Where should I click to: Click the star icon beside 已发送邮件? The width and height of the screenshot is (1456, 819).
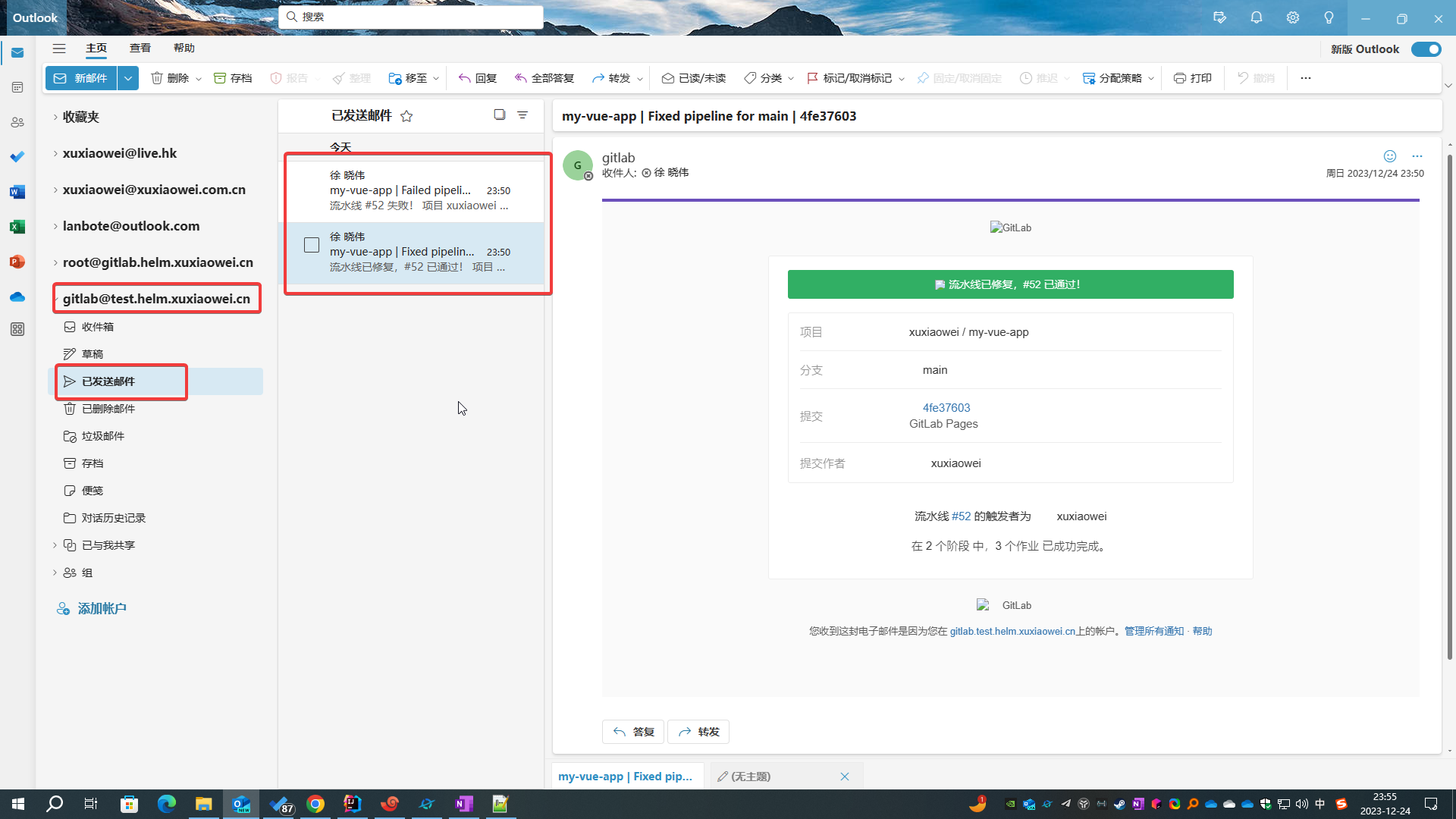(x=406, y=116)
